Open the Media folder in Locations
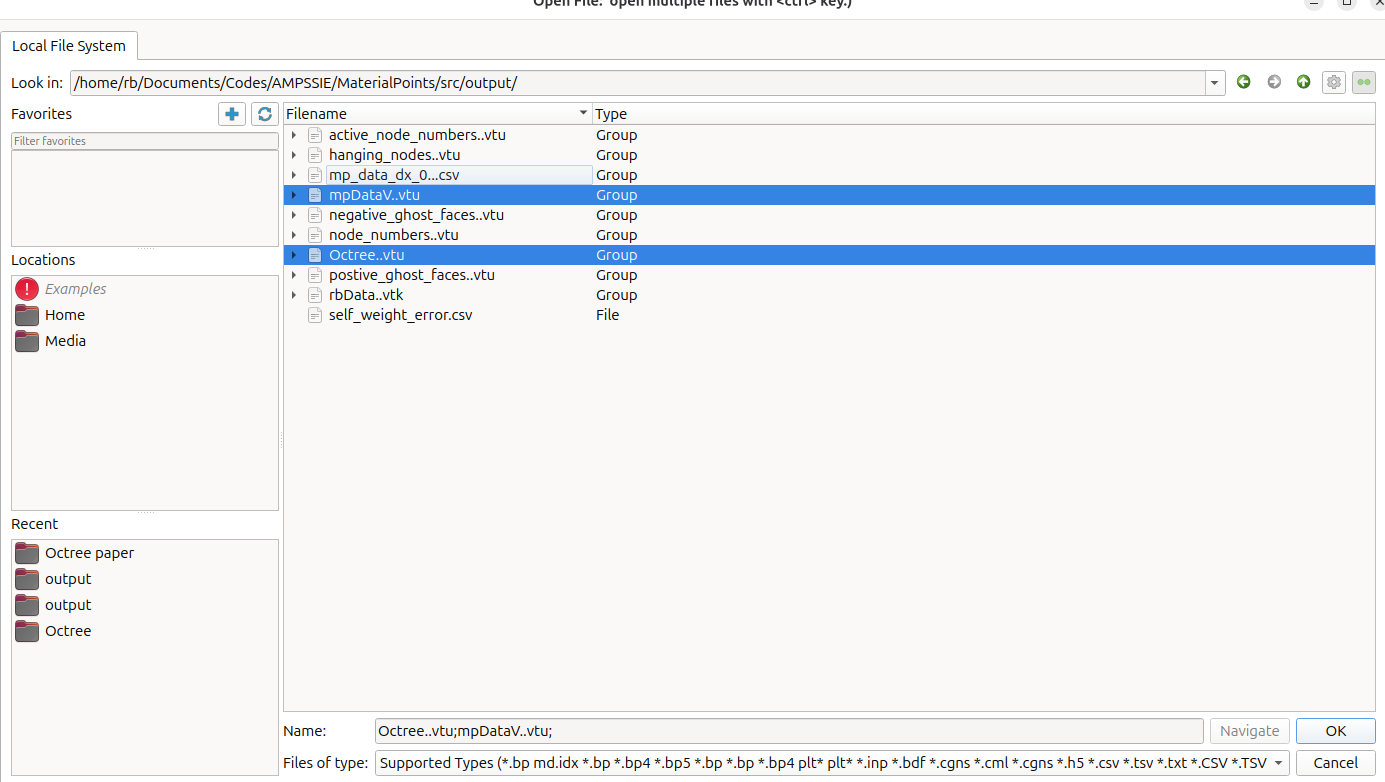Image resolution: width=1385 pixels, height=782 pixels. [65, 341]
